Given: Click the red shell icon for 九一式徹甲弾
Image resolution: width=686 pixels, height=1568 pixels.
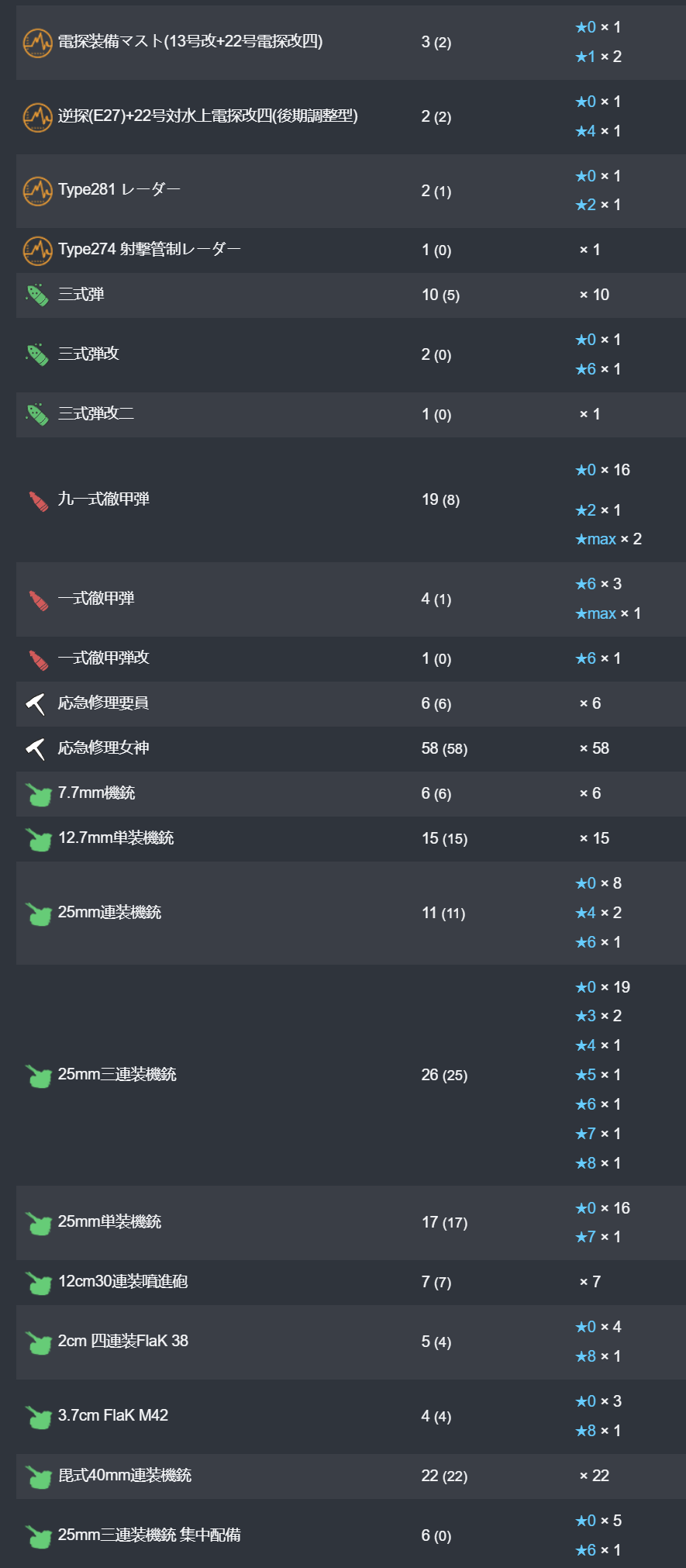Looking at the screenshot, I should coord(37,500).
